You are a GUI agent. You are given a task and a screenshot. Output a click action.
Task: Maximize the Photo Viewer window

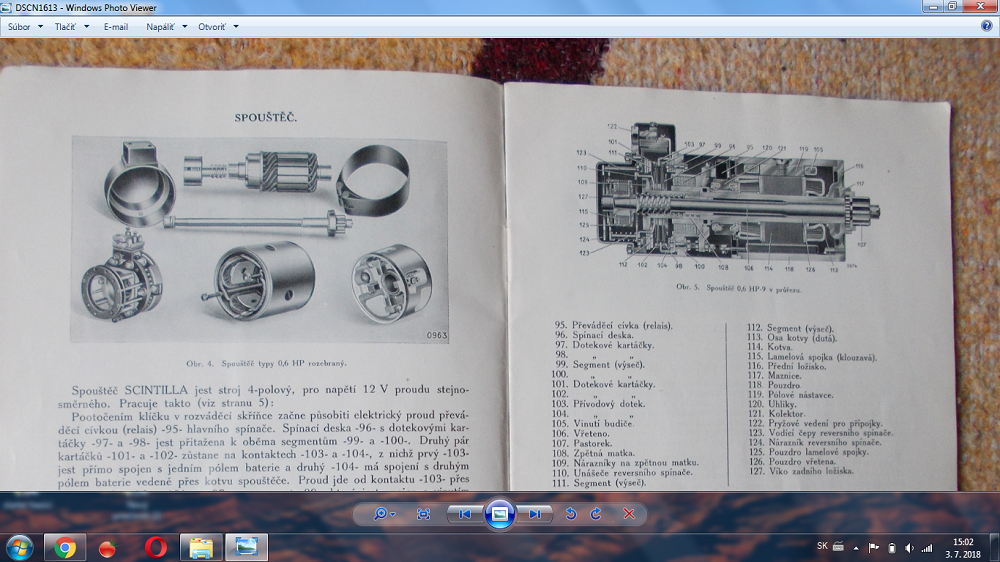(952, 6)
